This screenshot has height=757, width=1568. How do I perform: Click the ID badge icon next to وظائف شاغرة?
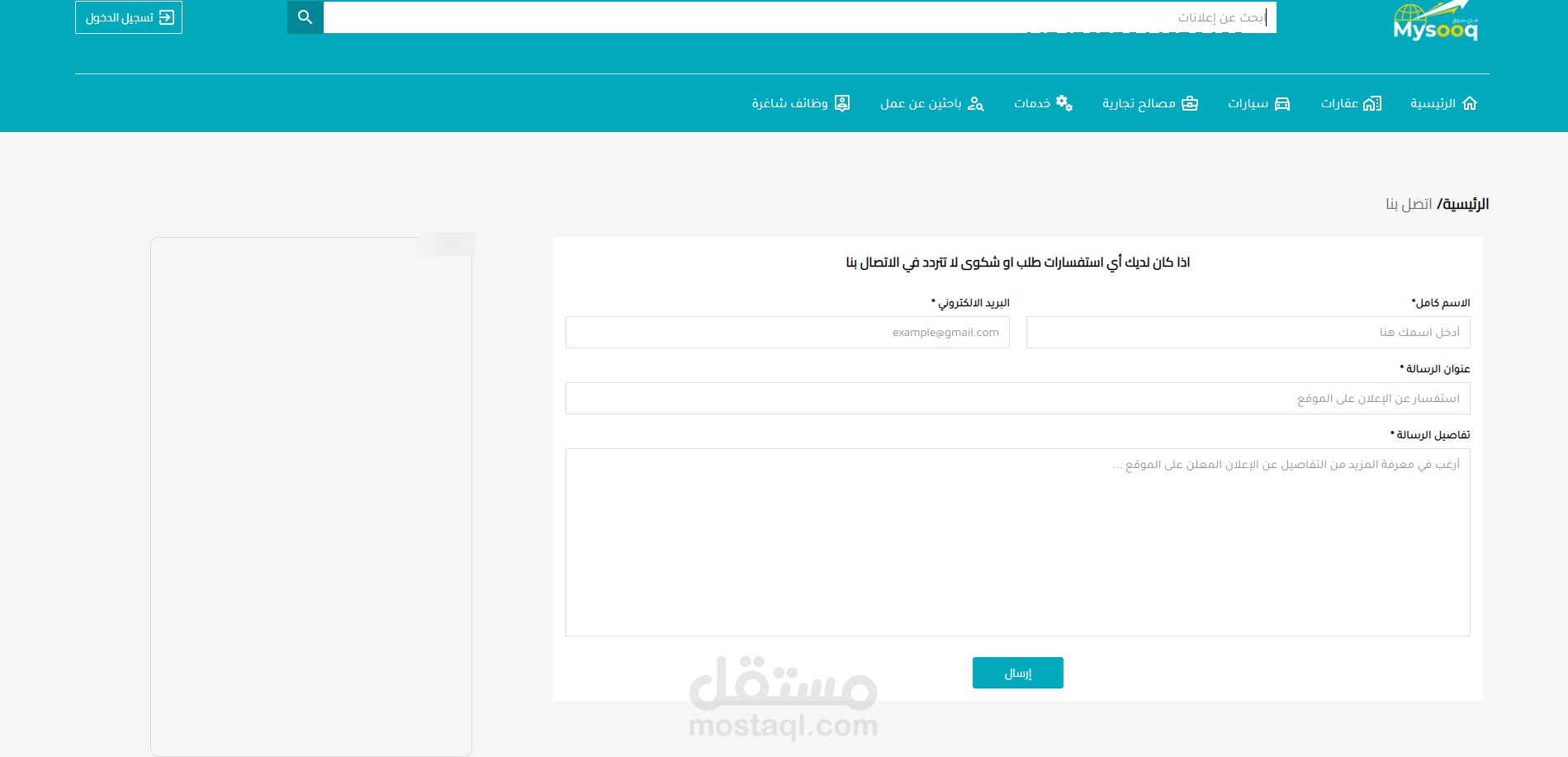[842, 103]
